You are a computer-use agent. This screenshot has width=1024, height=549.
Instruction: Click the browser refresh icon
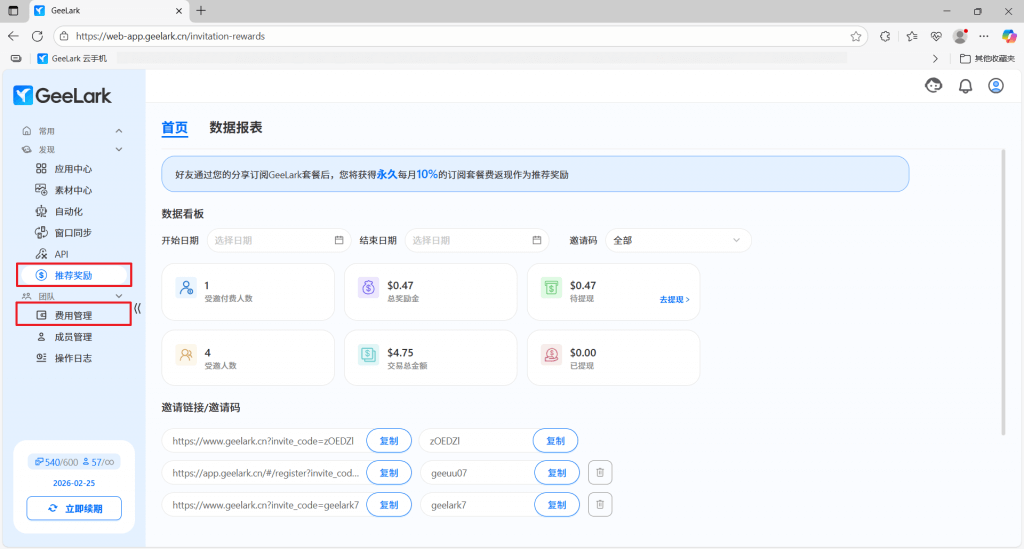(x=38, y=36)
